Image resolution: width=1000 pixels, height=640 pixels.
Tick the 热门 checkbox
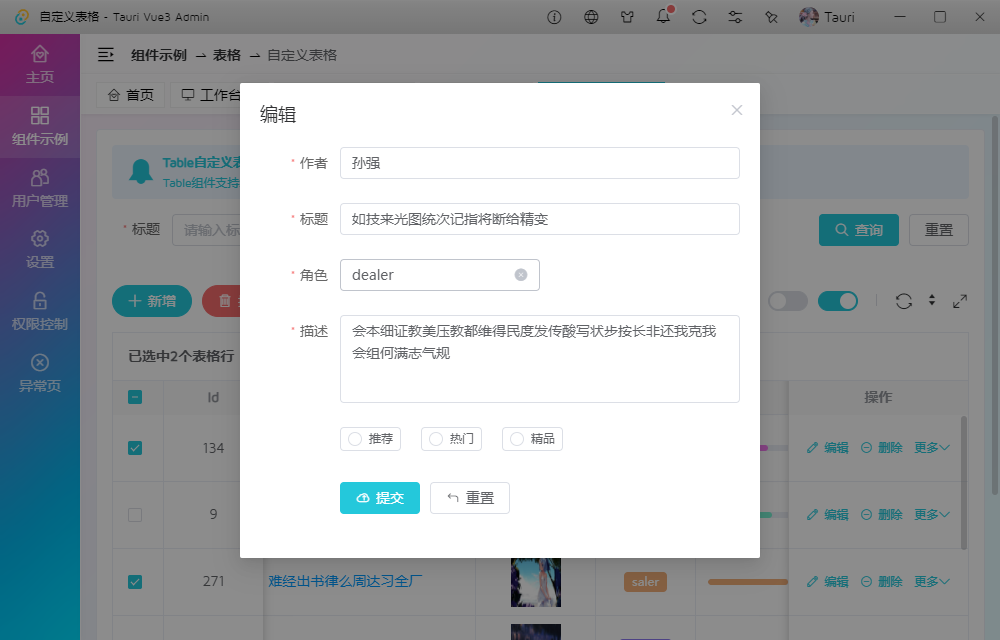(x=436, y=438)
